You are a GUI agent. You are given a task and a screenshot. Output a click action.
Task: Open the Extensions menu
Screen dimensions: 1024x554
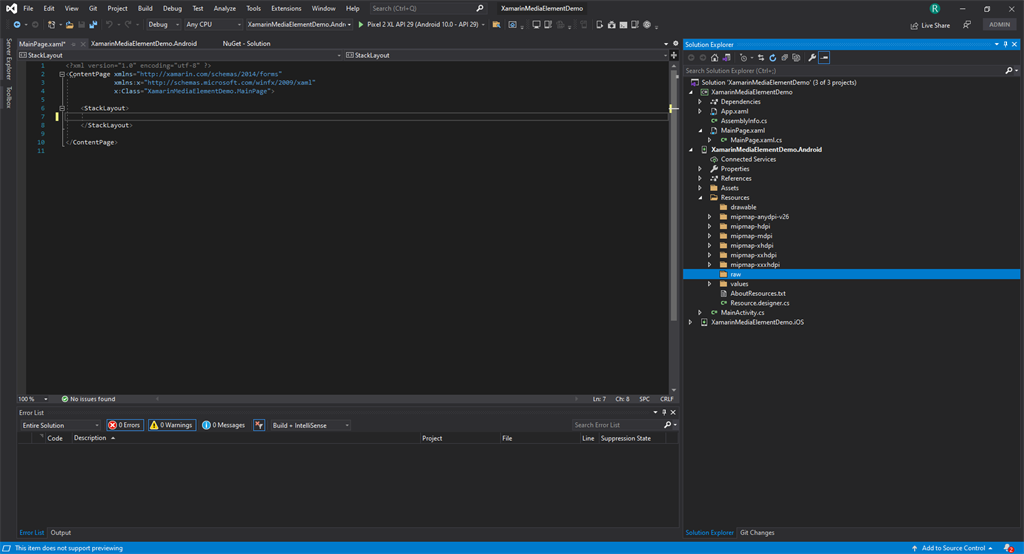(x=286, y=8)
